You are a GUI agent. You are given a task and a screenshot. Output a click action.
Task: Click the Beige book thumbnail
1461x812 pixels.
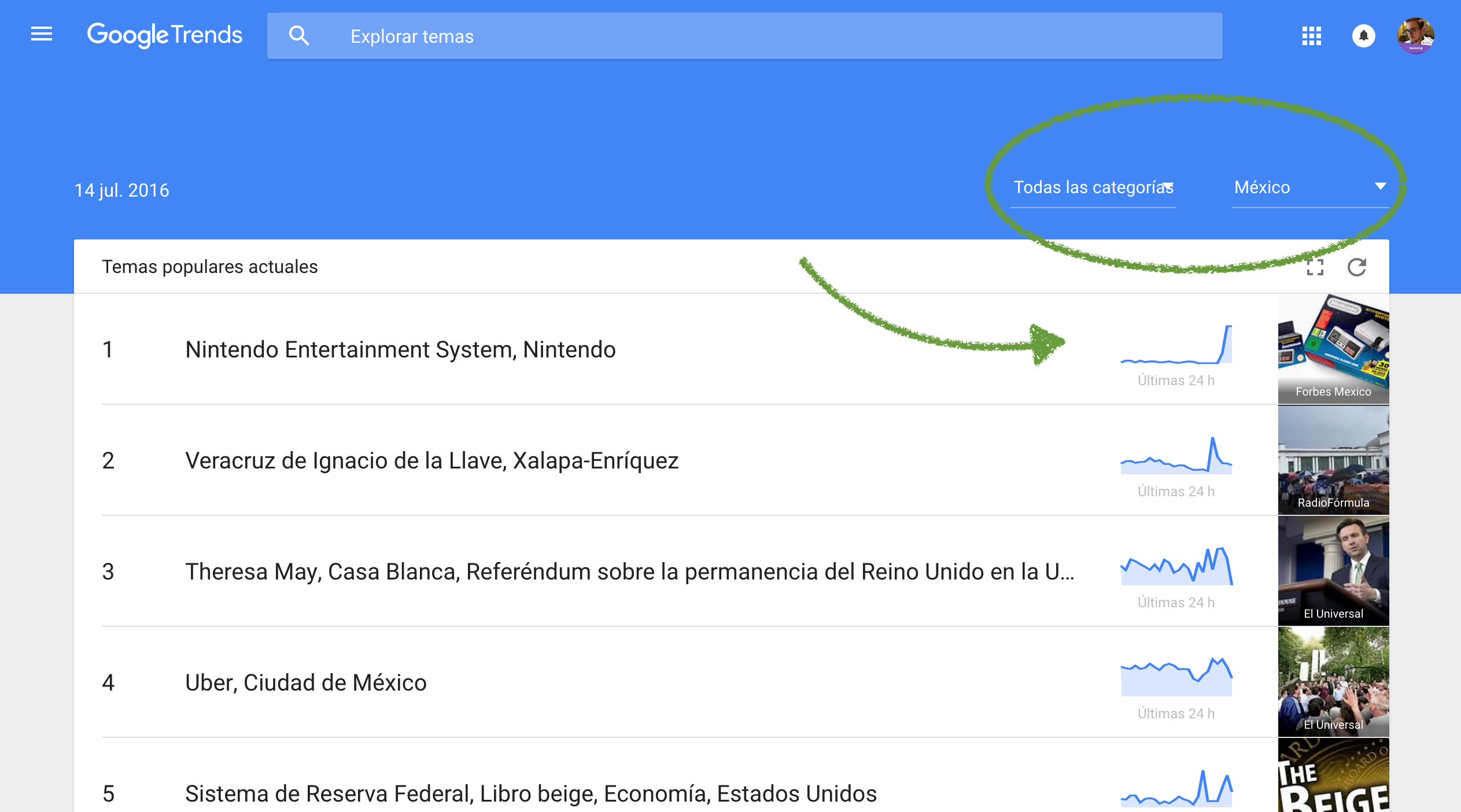click(x=1334, y=775)
